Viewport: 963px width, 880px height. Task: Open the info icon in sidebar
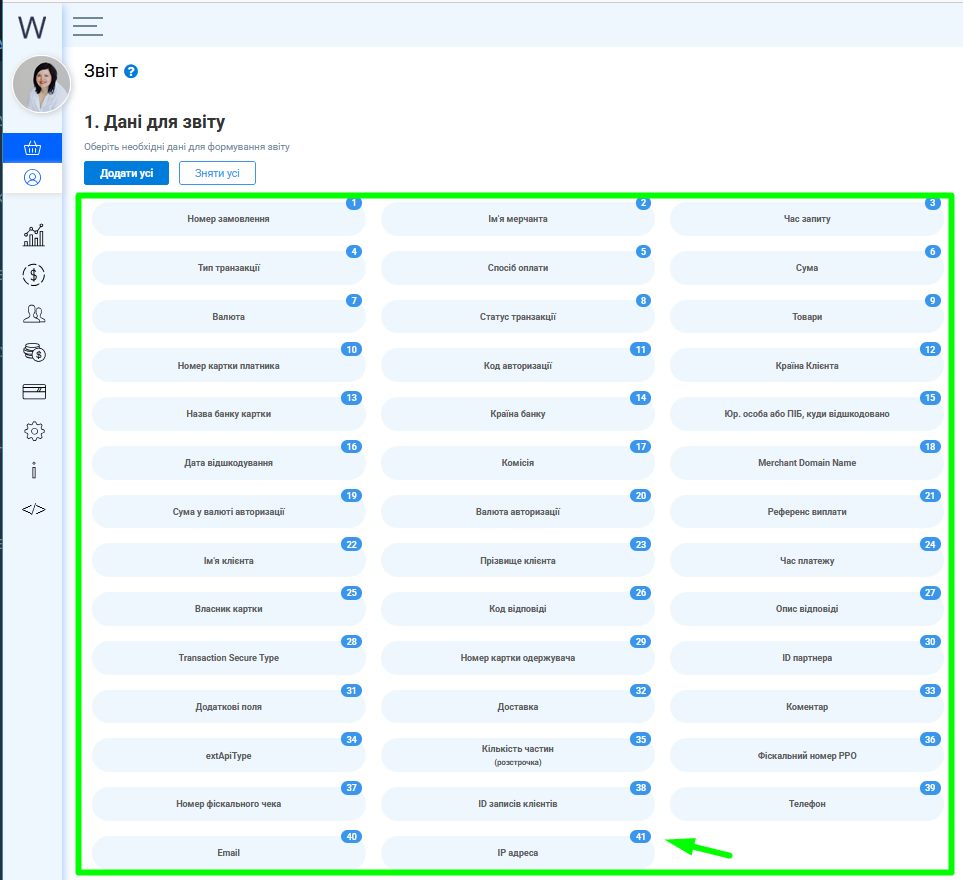pos(34,470)
